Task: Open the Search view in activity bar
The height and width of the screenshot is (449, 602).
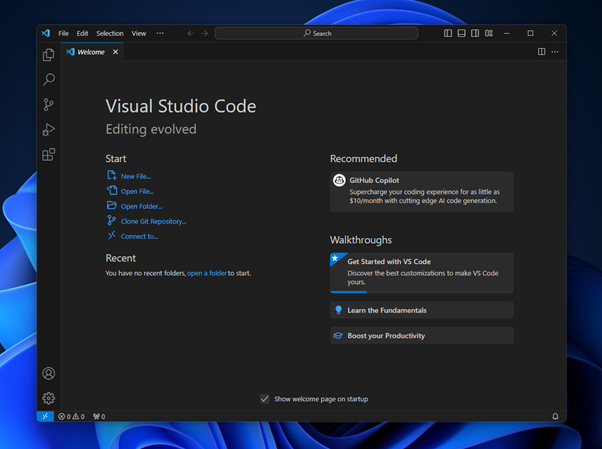Action: point(48,80)
